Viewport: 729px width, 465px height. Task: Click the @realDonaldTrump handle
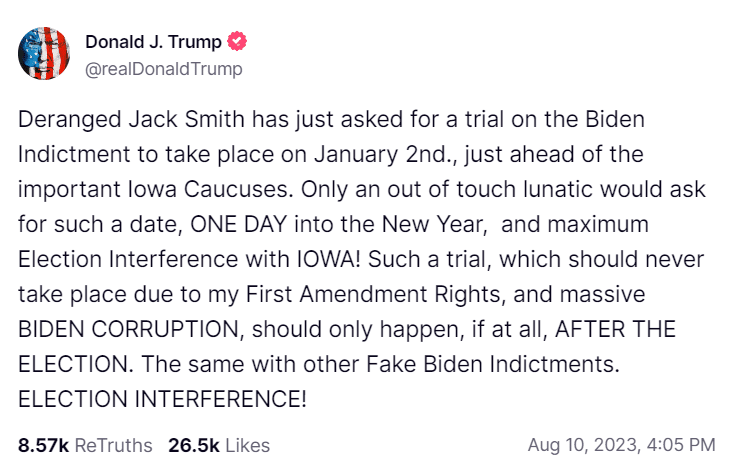pos(164,69)
